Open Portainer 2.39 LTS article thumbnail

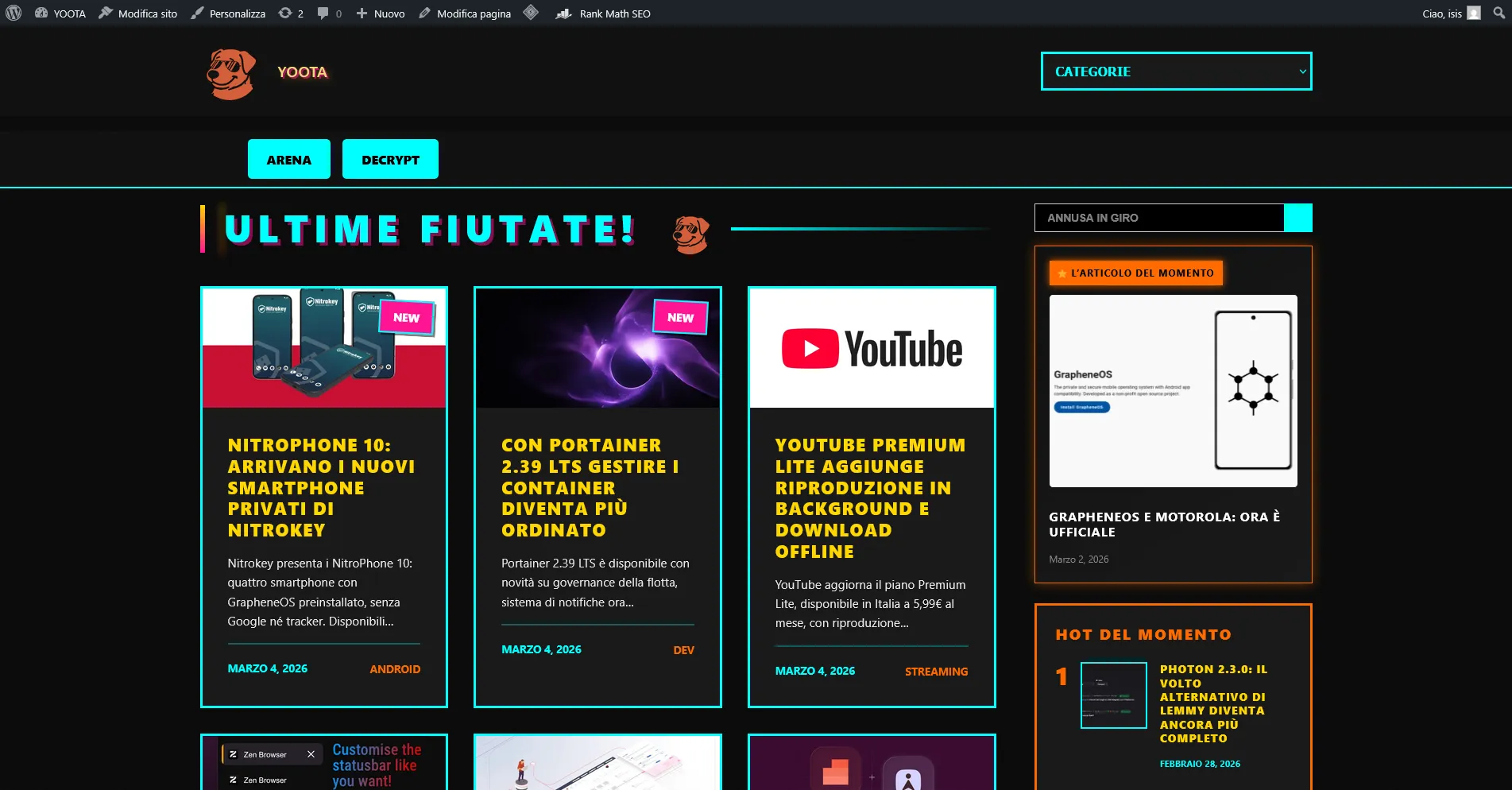point(597,348)
